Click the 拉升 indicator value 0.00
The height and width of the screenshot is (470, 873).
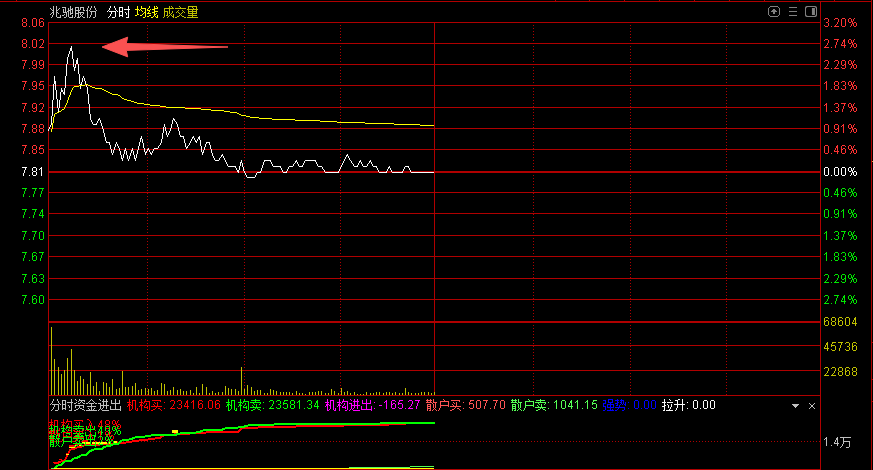(703, 405)
